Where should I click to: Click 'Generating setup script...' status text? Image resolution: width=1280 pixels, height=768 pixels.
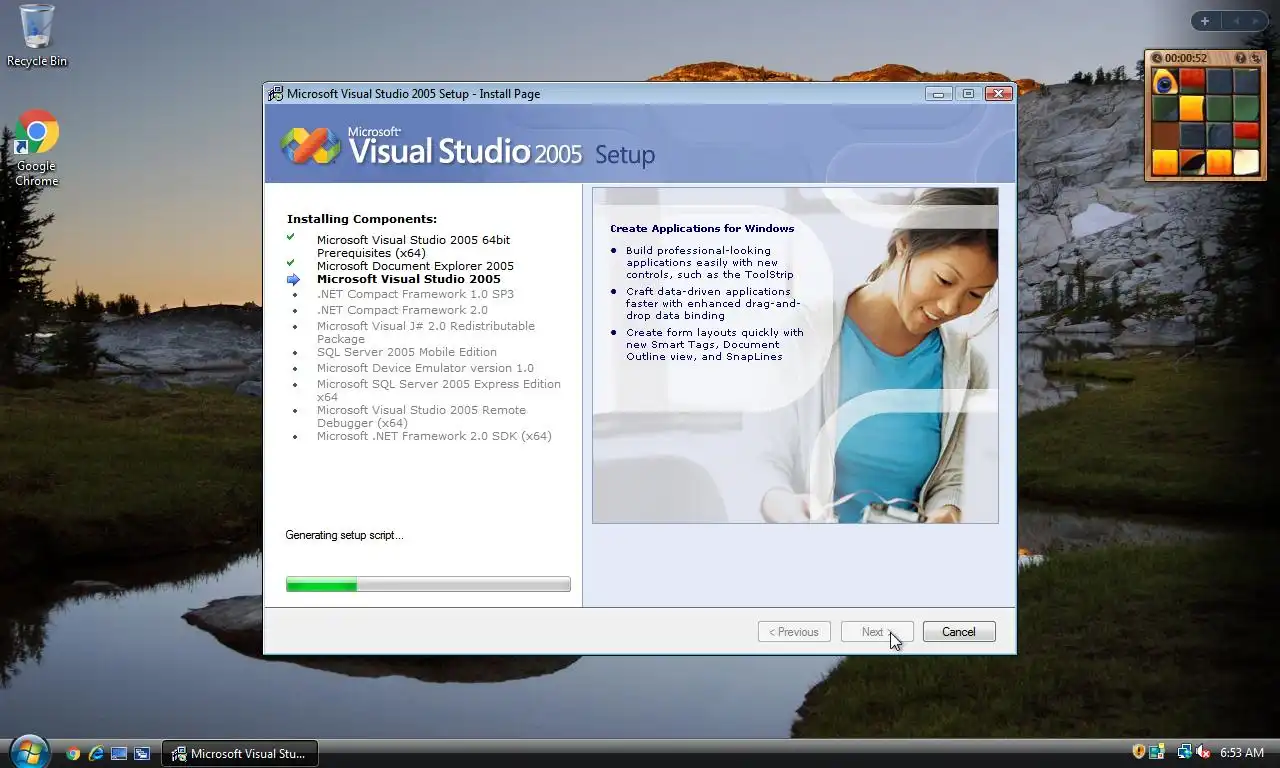click(x=344, y=535)
